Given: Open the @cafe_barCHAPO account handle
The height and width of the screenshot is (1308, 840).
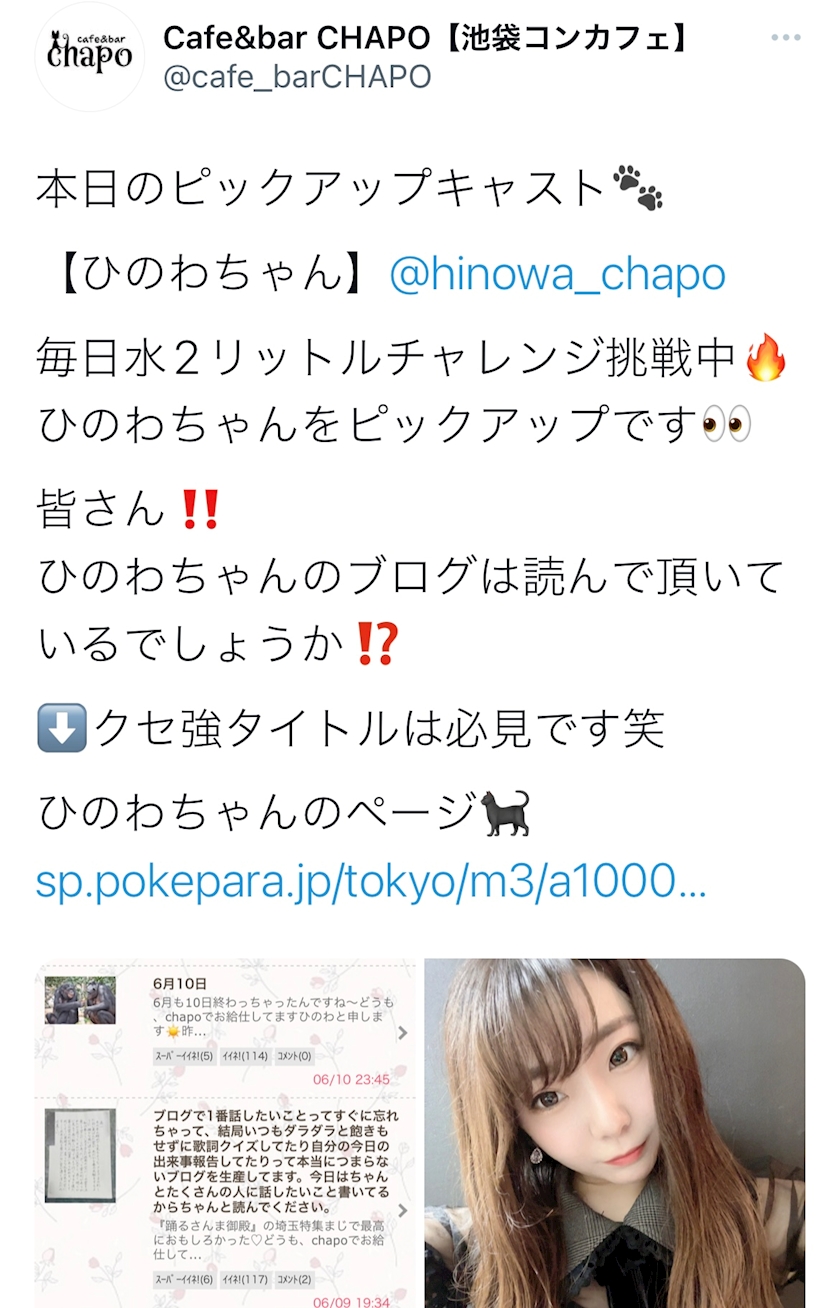Looking at the screenshot, I should point(297,77).
